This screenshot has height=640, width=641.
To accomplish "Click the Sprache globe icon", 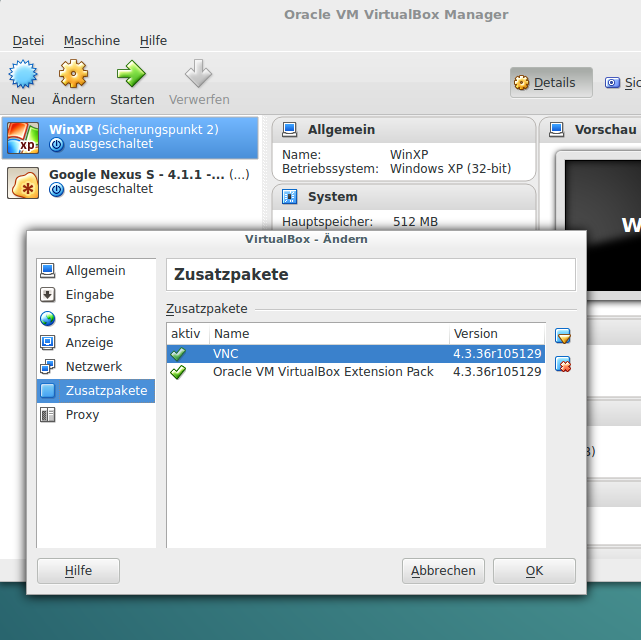I will click(x=48, y=319).
